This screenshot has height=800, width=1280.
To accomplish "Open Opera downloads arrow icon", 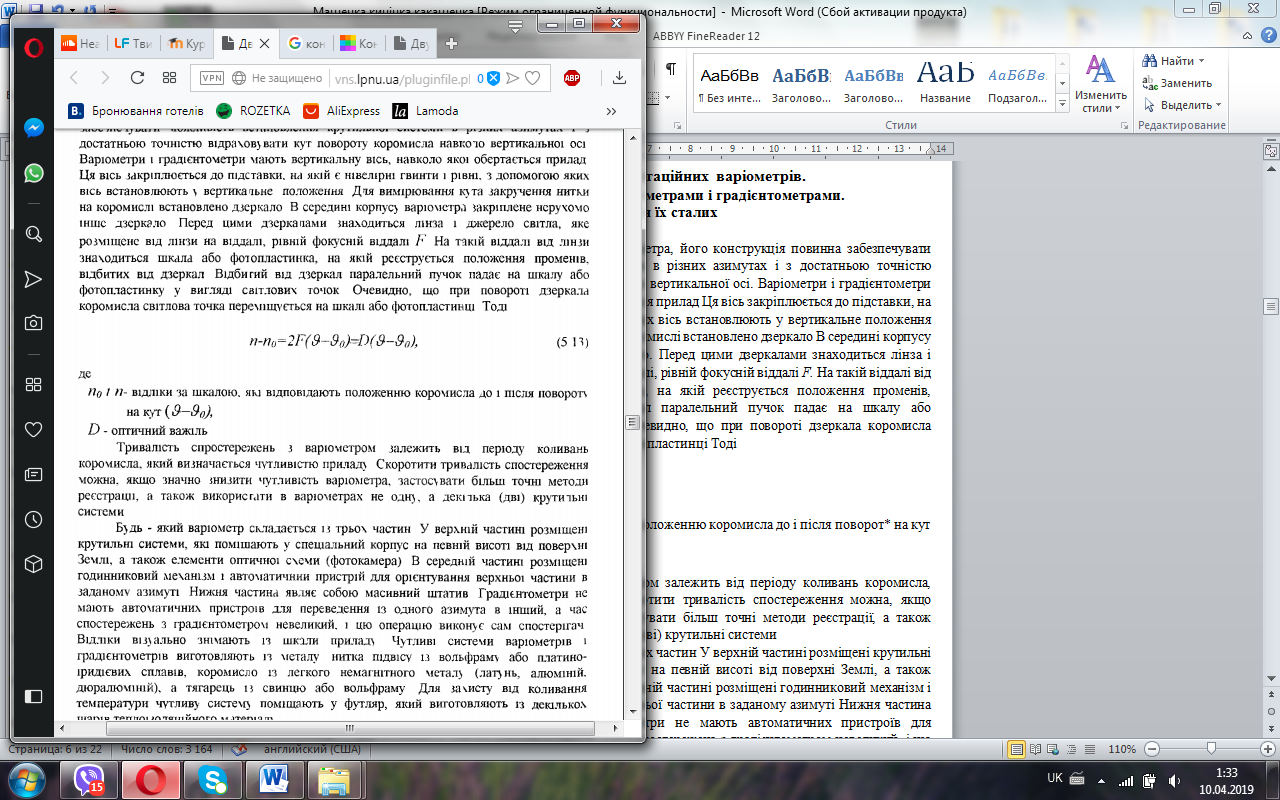I will (x=619, y=78).
